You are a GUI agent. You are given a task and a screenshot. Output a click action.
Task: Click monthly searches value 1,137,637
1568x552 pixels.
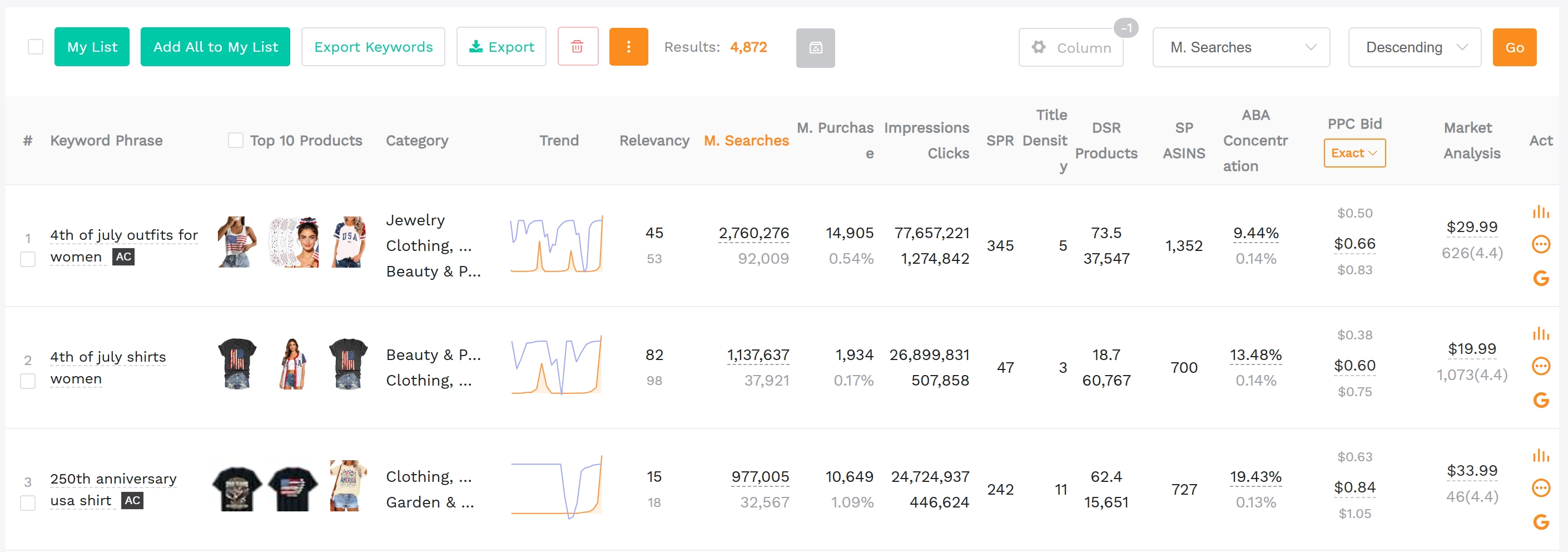[758, 354]
